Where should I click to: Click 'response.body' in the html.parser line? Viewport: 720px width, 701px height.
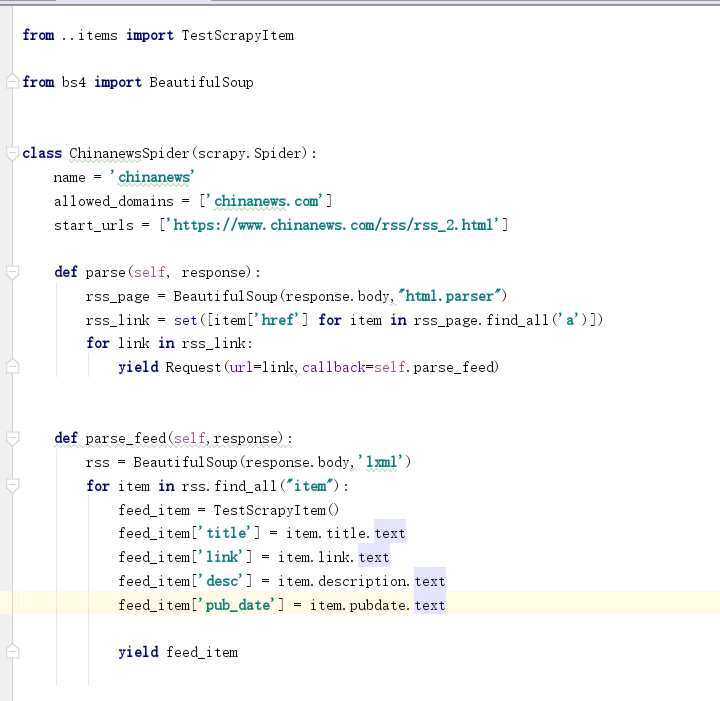coord(337,296)
